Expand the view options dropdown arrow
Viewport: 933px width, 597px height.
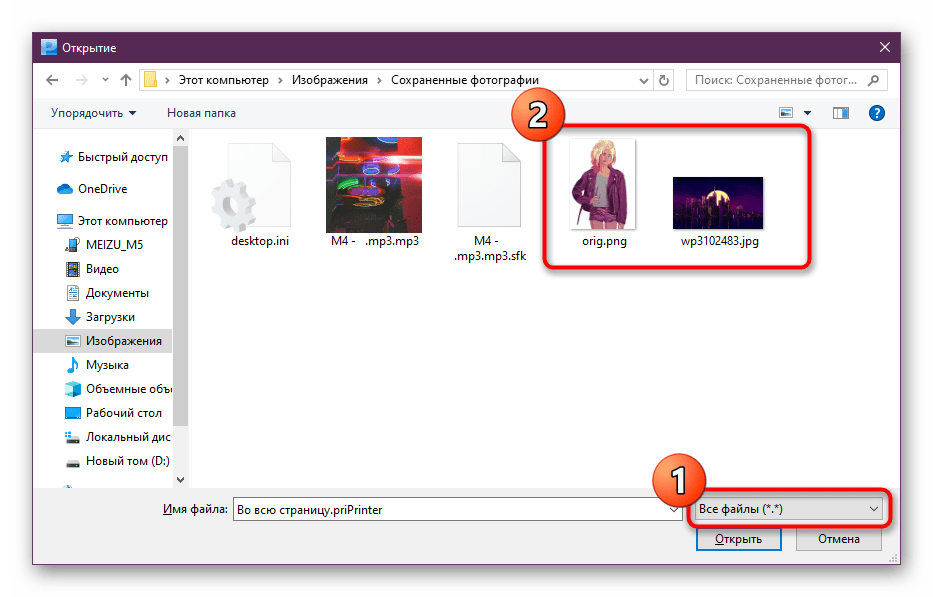[x=807, y=113]
